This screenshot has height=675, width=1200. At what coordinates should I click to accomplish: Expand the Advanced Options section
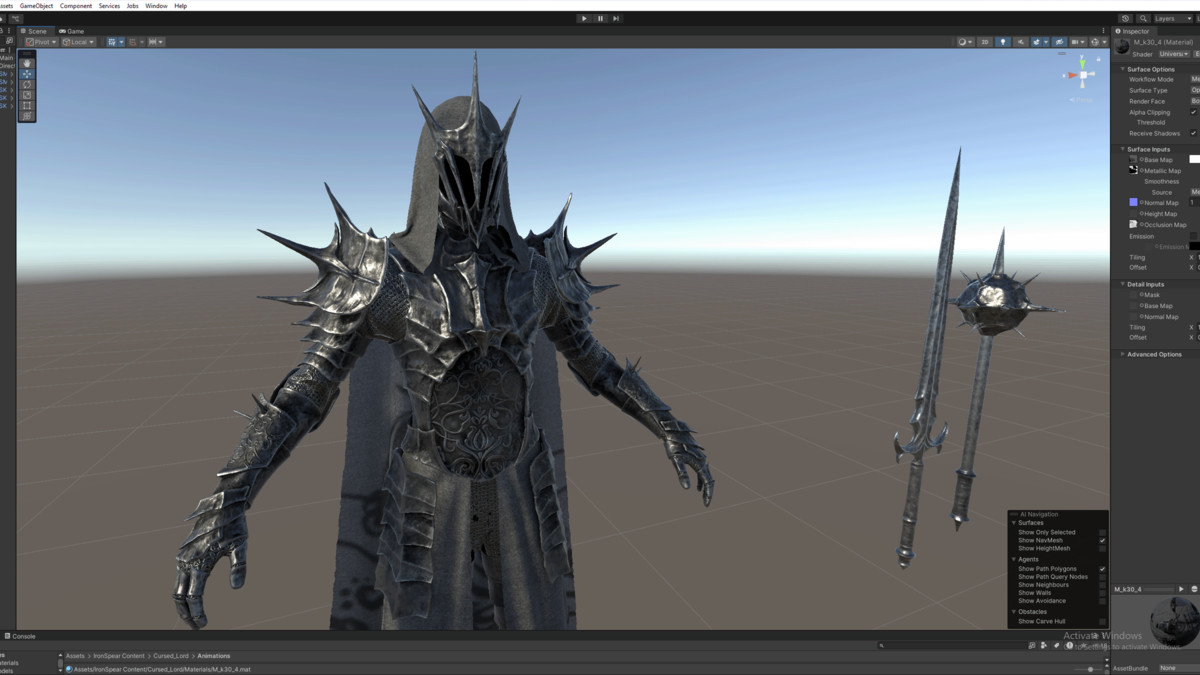click(1123, 354)
